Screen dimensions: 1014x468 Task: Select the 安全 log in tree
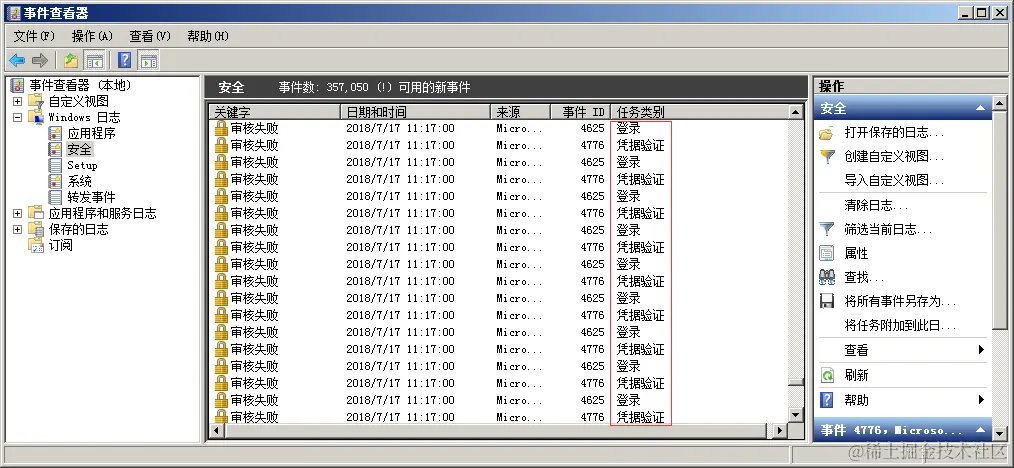(80, 149)
